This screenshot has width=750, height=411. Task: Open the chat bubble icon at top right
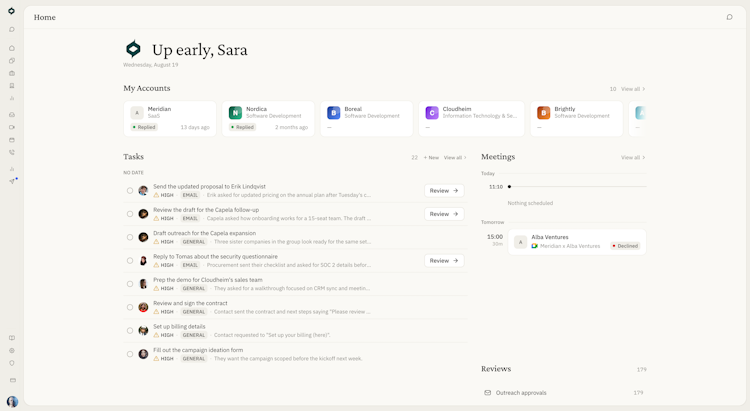click(729, 17)
